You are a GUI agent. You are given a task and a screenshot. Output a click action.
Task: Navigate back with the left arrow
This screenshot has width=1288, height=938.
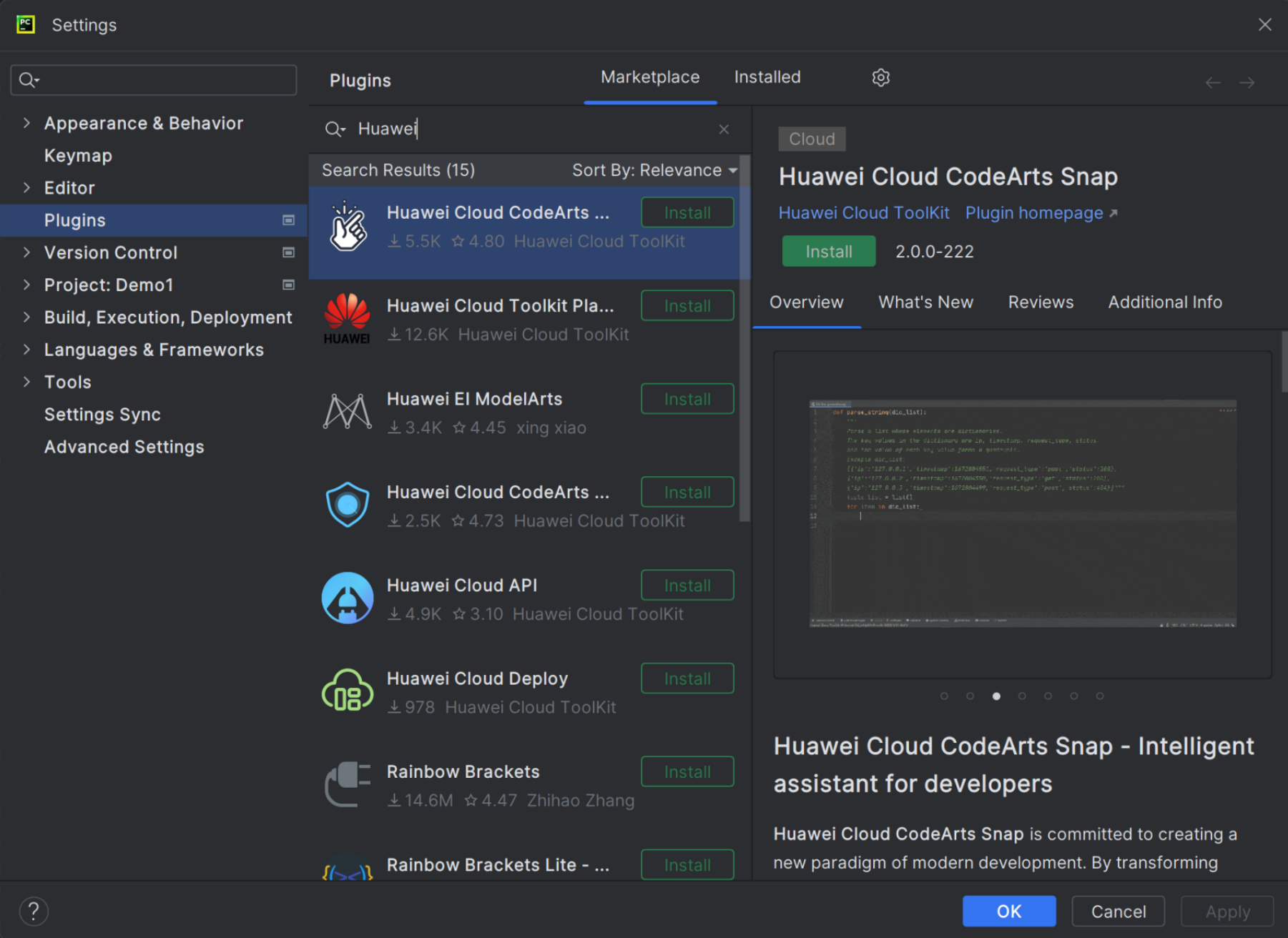pyautogui.click(x=1212, y=83)
